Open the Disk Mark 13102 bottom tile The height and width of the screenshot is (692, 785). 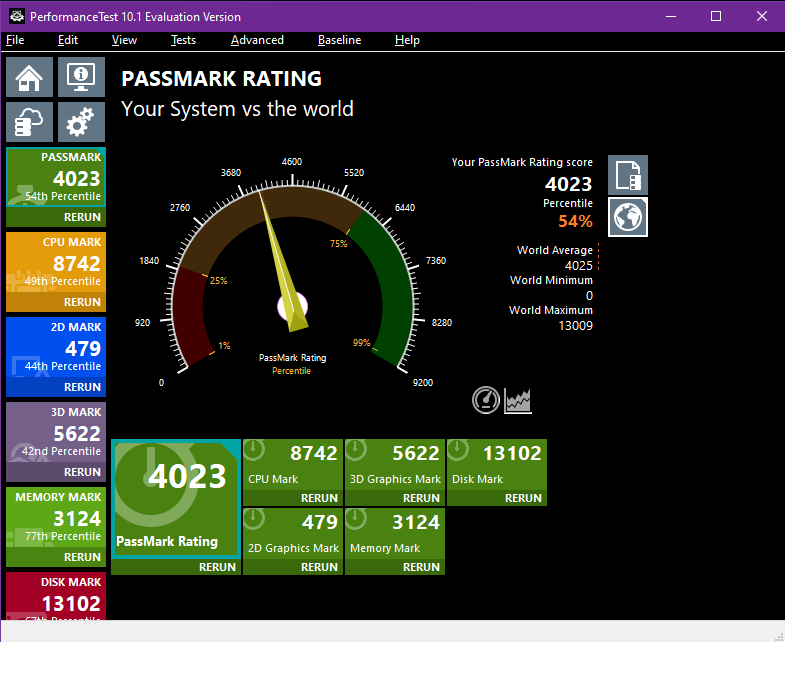coord(497,465)
